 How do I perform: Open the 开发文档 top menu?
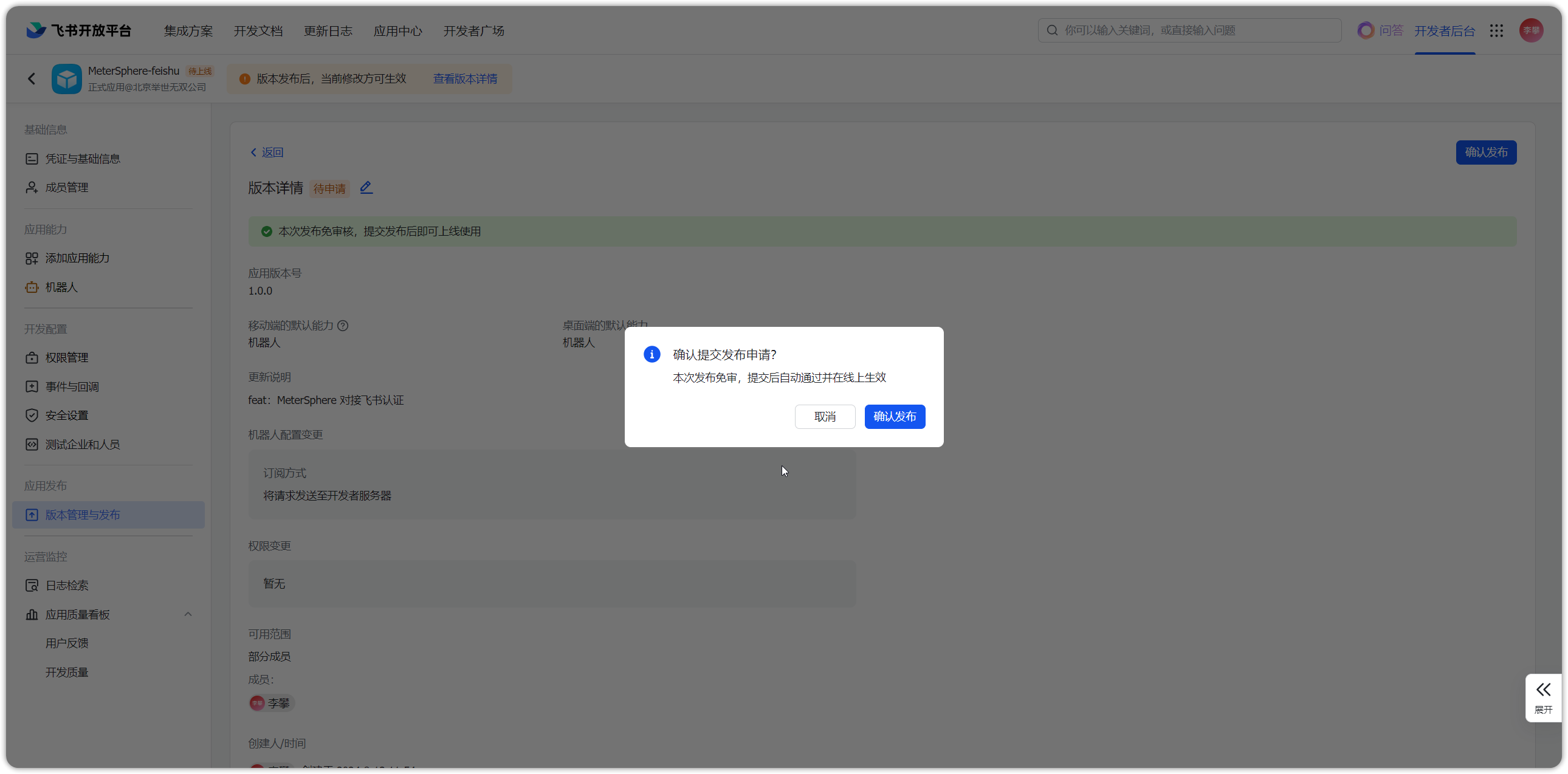[x=258, y=30]
